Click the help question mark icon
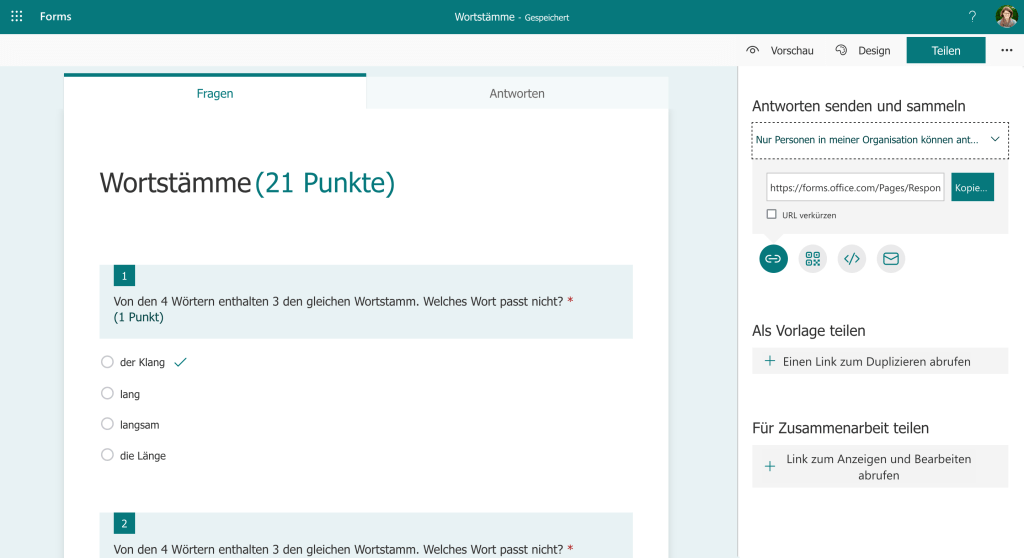The width and height of the screenshot is (1024, 558). [x=972, y=17]
